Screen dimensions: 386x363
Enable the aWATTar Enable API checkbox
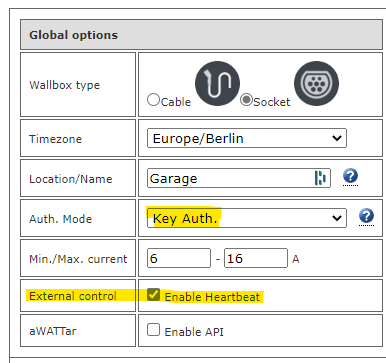point(153,330)
